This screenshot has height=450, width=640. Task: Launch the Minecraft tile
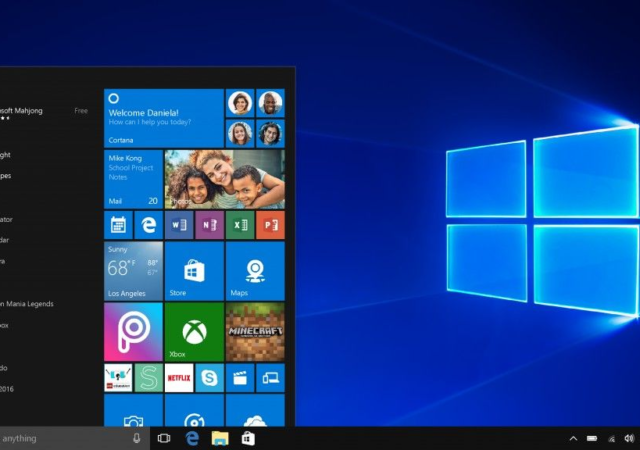[255, 332]
